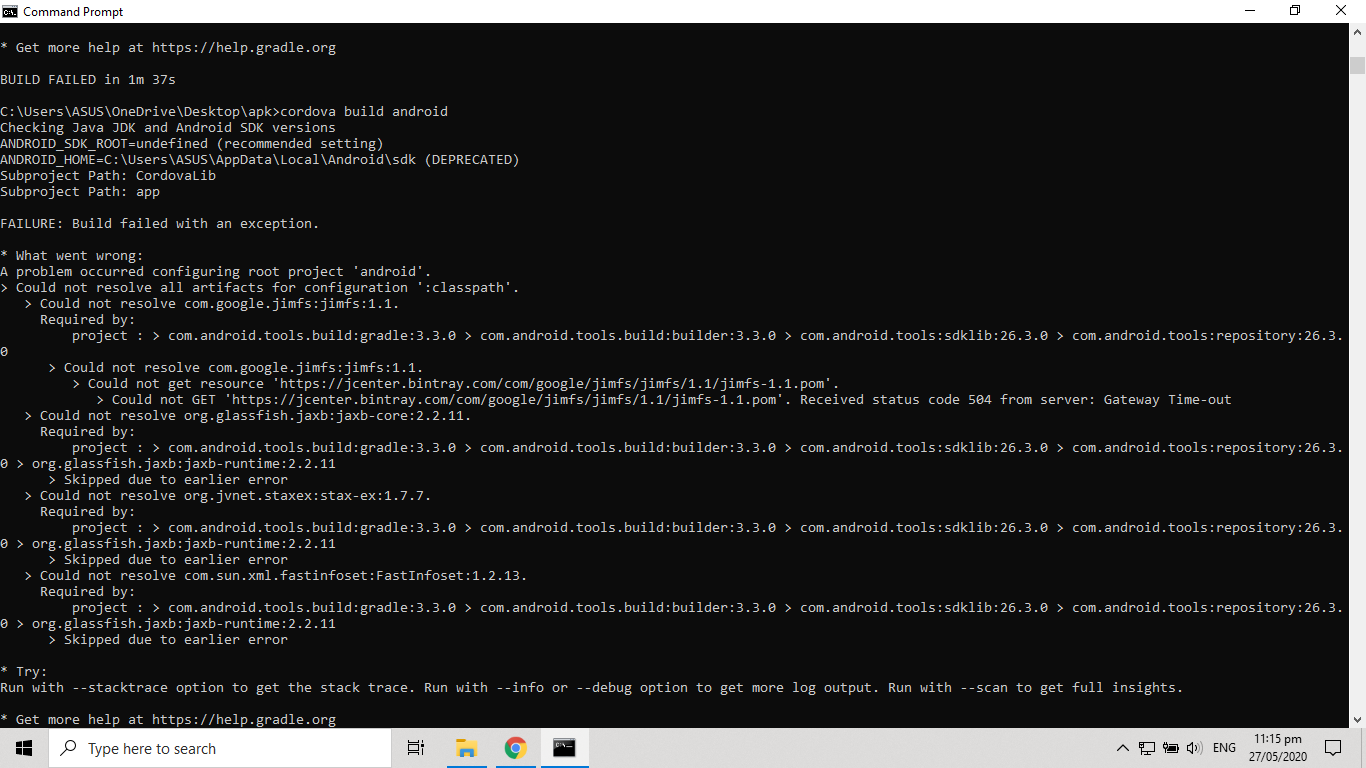Click the 'BUILD FAILED in 1m 37s' line

88,79
